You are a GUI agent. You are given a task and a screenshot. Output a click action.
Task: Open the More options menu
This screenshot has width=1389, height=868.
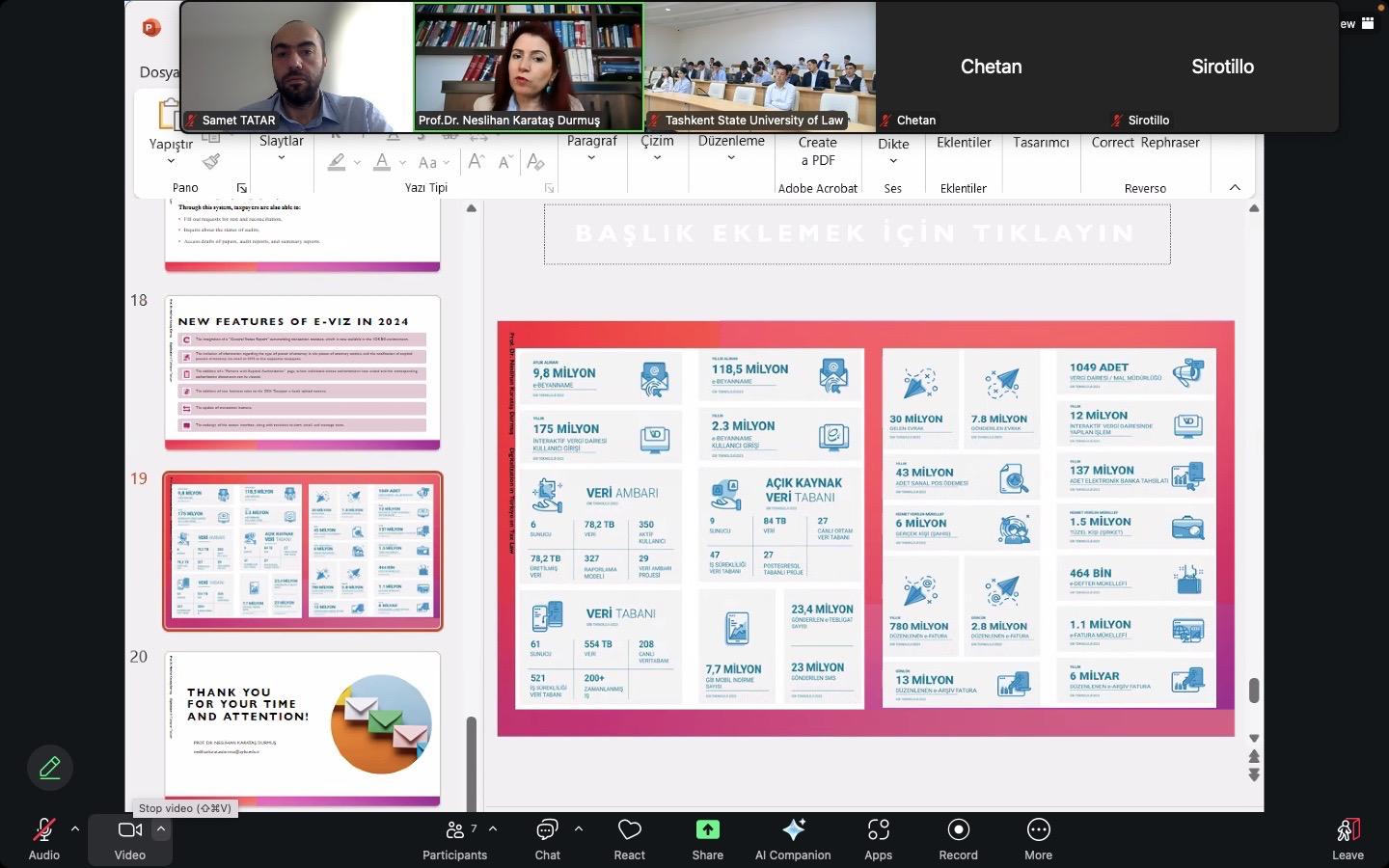click(1038, 830)
